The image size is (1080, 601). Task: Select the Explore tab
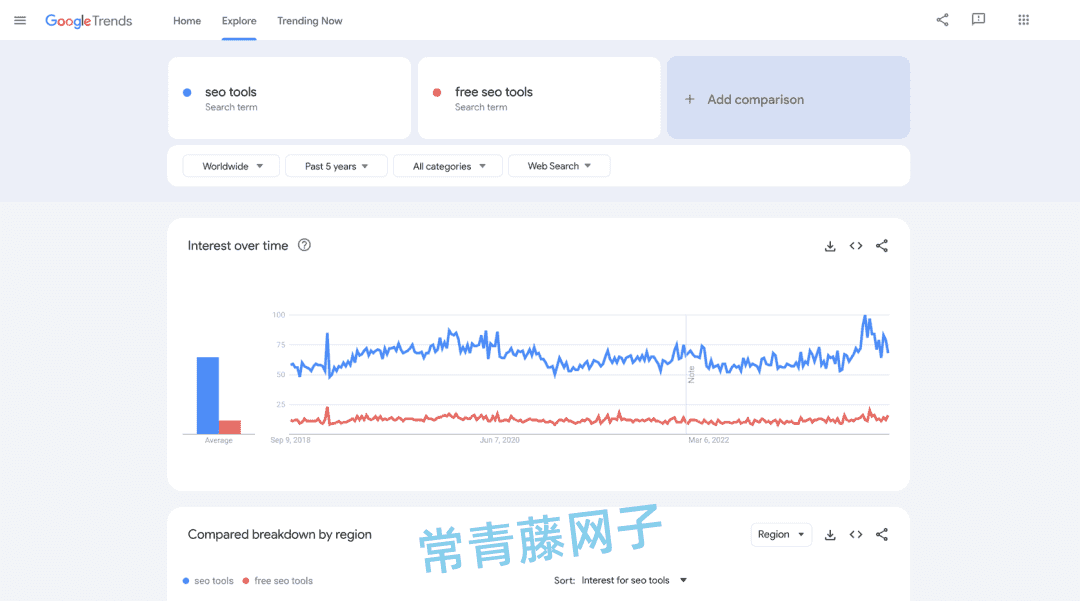(x=239, y=21)
